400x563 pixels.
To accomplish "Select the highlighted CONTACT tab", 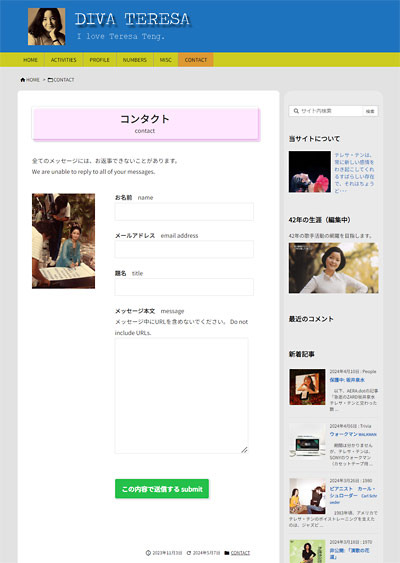I will click(x=196, y=60).
